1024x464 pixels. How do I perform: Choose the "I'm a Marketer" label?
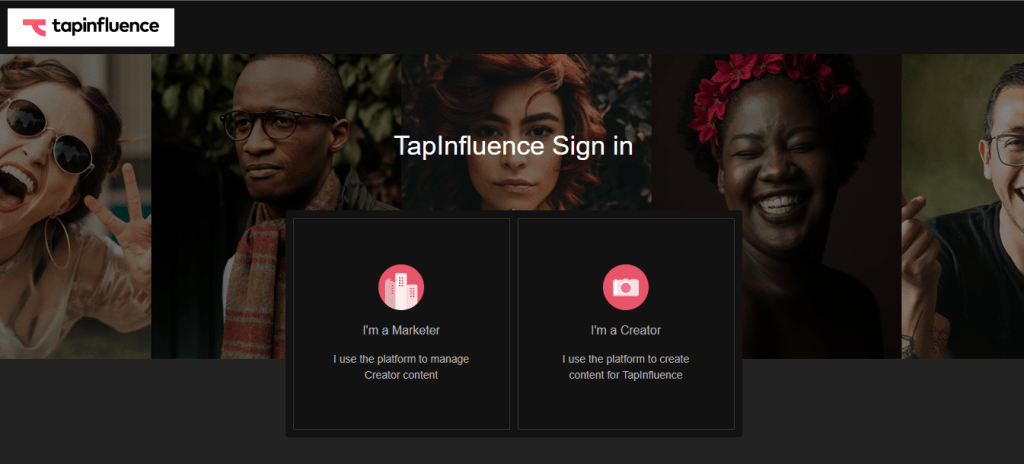tap(401, 331)
